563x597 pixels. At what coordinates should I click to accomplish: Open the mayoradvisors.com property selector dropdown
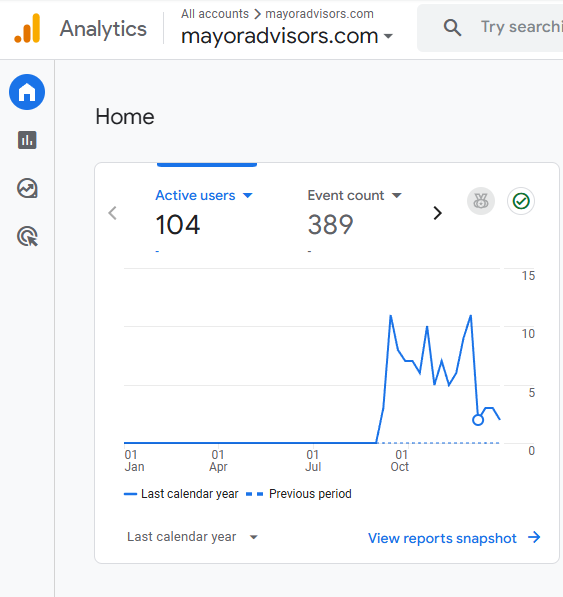(287, 36)
